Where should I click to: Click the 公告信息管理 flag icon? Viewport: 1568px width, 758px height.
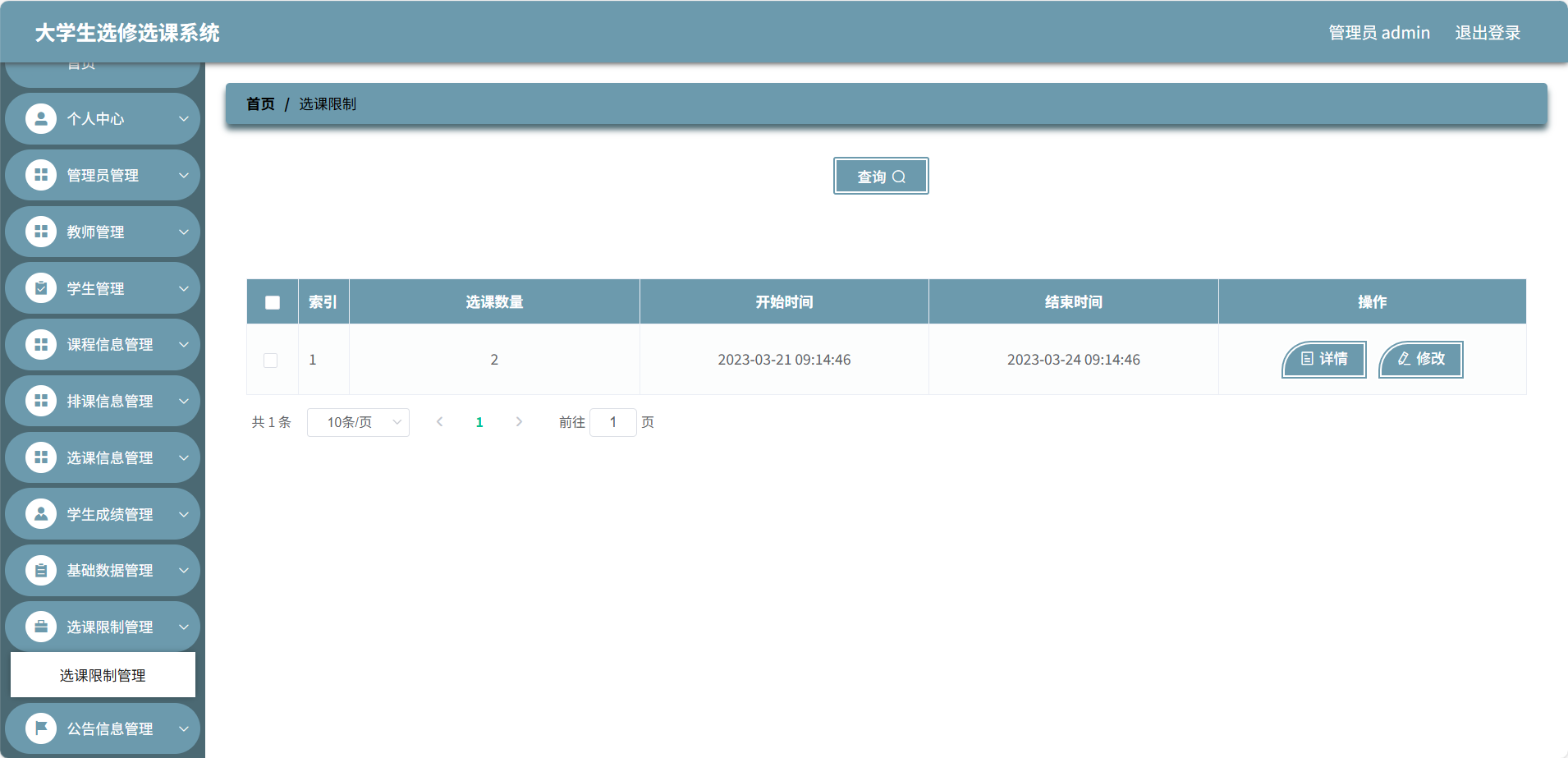pyautogui.click(x=41, y=728)
